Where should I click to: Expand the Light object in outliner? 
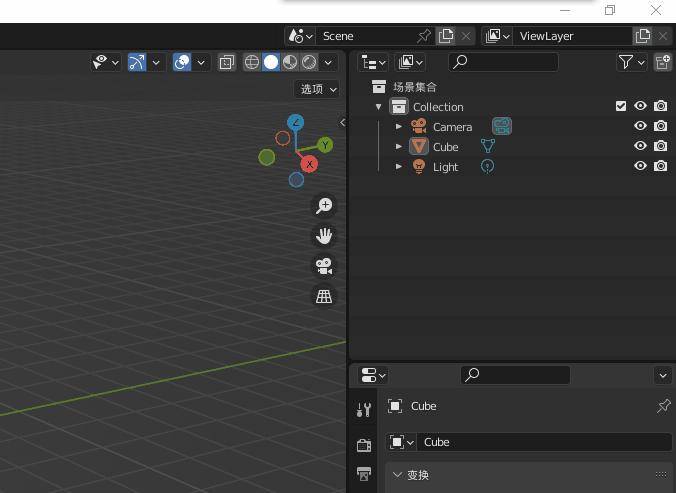coord(399,166)
